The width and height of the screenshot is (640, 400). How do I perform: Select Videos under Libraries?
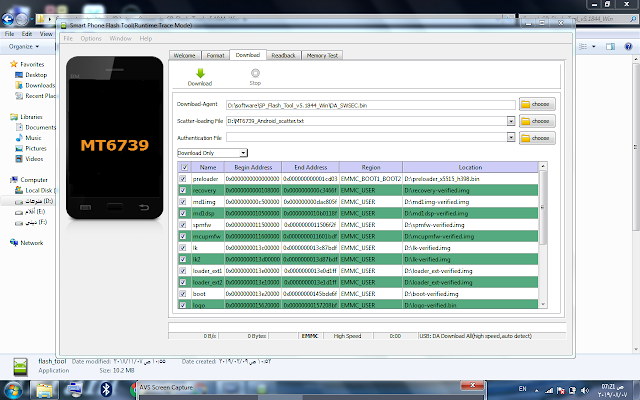[29, 159]
